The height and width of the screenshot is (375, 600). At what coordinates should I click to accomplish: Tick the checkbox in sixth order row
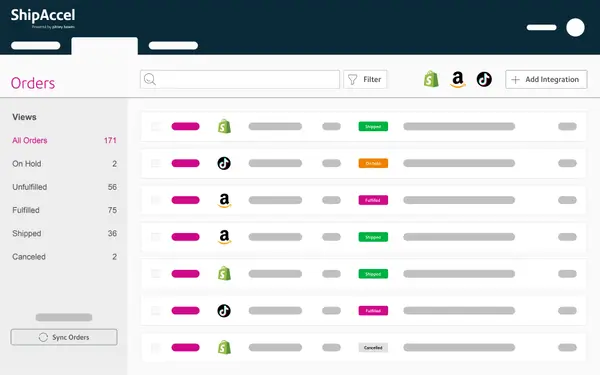point(156,311)
